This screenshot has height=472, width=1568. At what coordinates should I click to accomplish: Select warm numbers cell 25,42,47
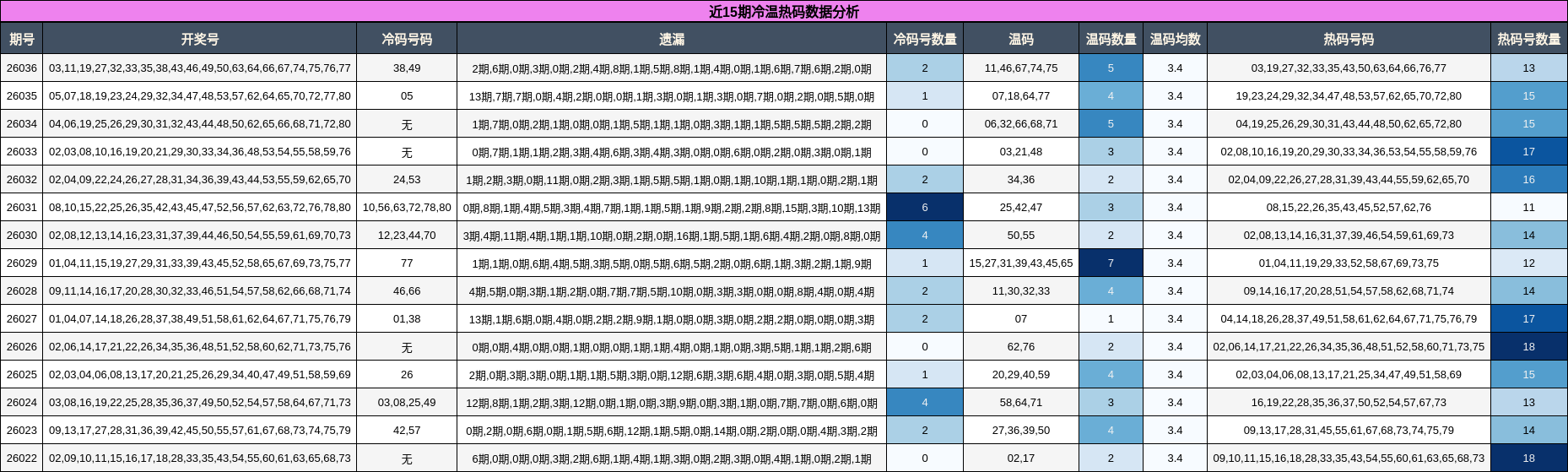point(1021,208)
